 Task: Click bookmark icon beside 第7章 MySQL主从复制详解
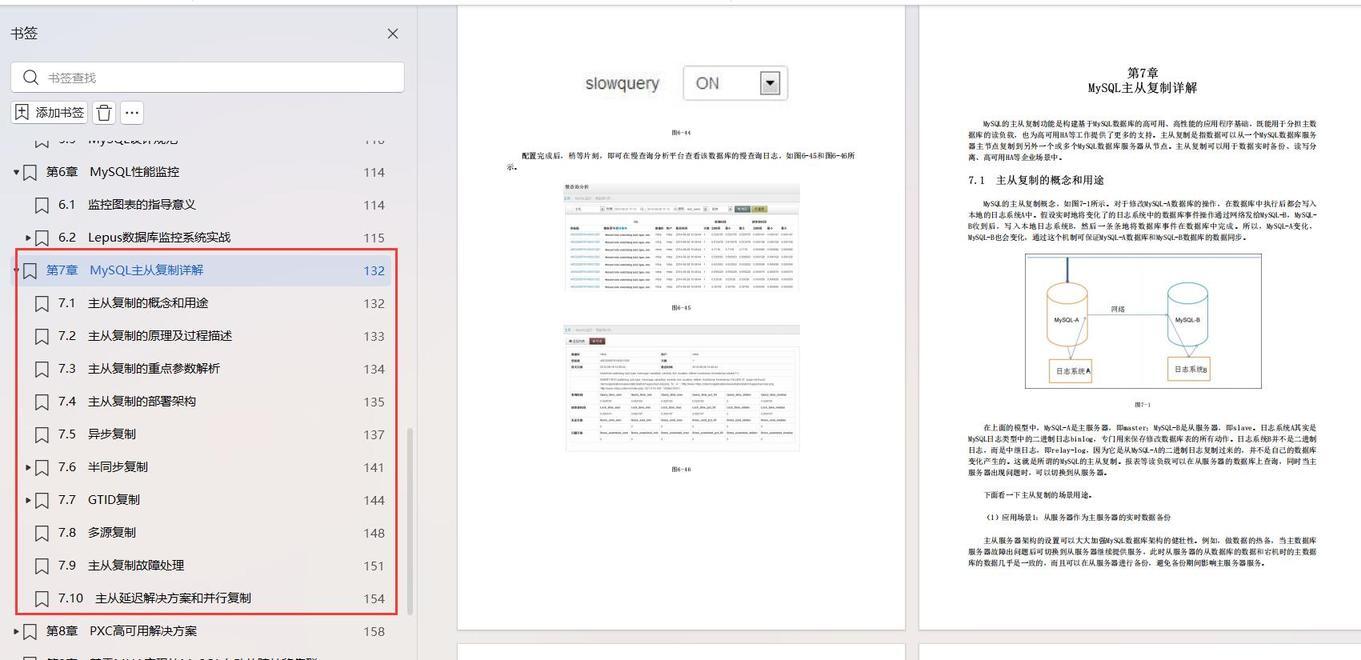(30, 270)
